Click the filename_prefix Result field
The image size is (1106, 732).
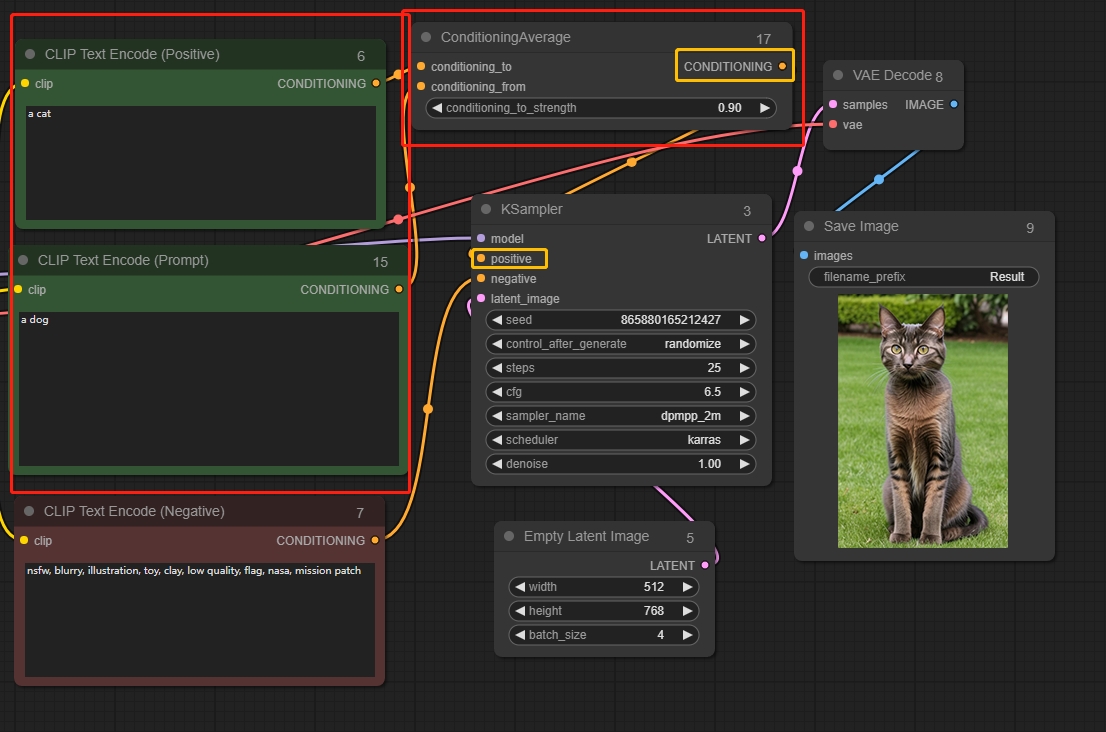tap(923, 277)
